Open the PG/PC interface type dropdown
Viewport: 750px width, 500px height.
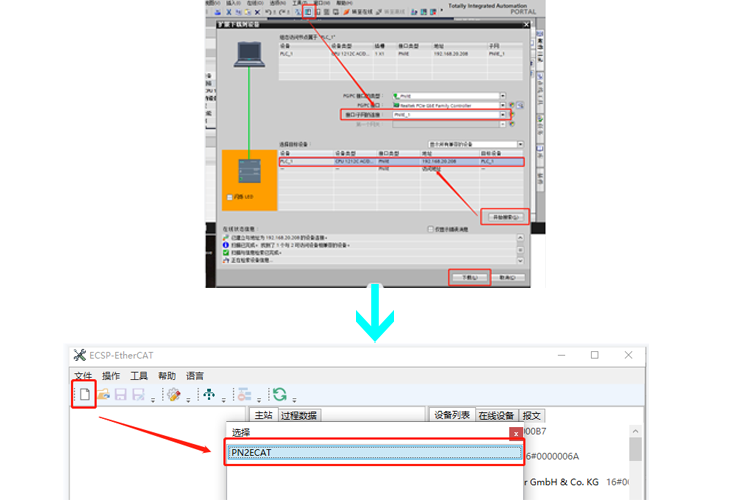[x=503, y=96]
